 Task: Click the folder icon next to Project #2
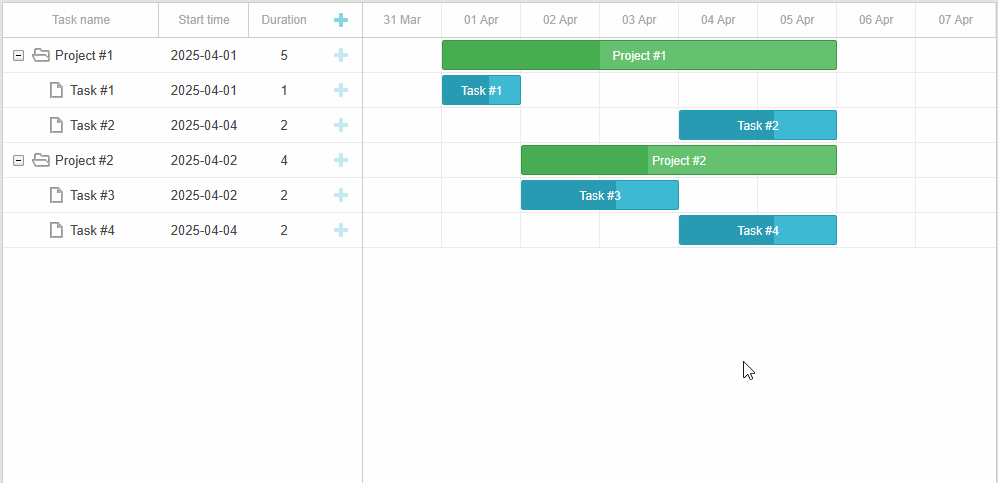[x=41, y=160]
